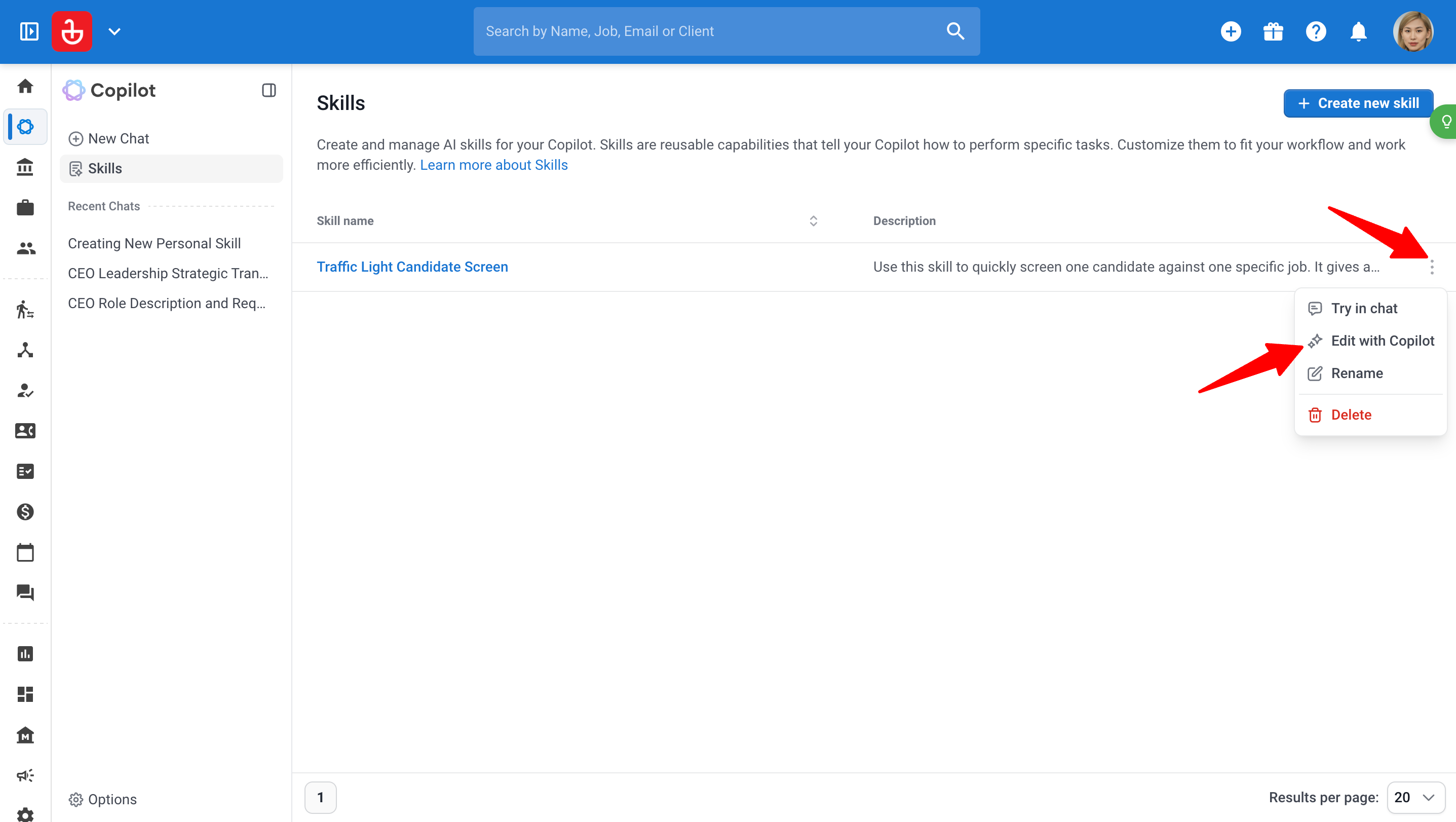Open Creating New Personal Skill chat

(155, 243)
